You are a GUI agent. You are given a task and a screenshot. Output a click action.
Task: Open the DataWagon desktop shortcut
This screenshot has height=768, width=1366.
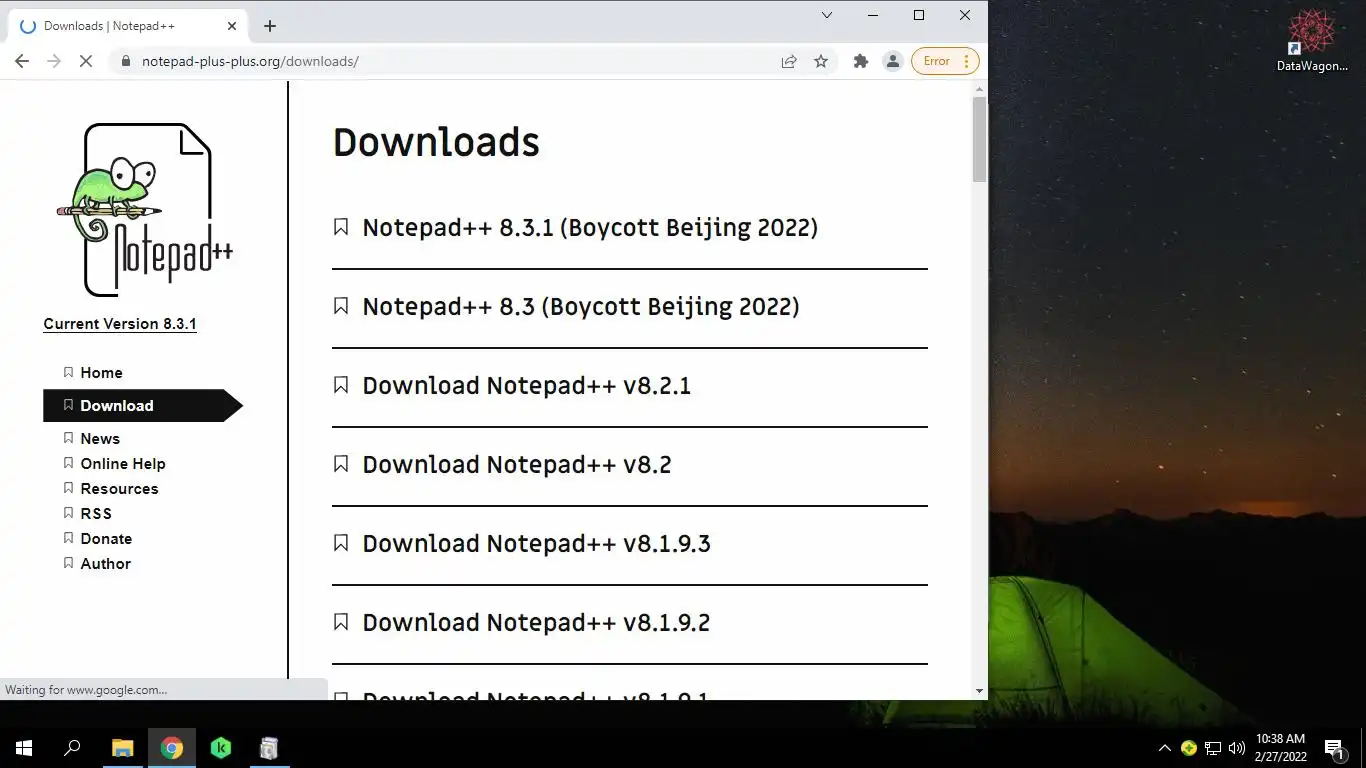1312,40
